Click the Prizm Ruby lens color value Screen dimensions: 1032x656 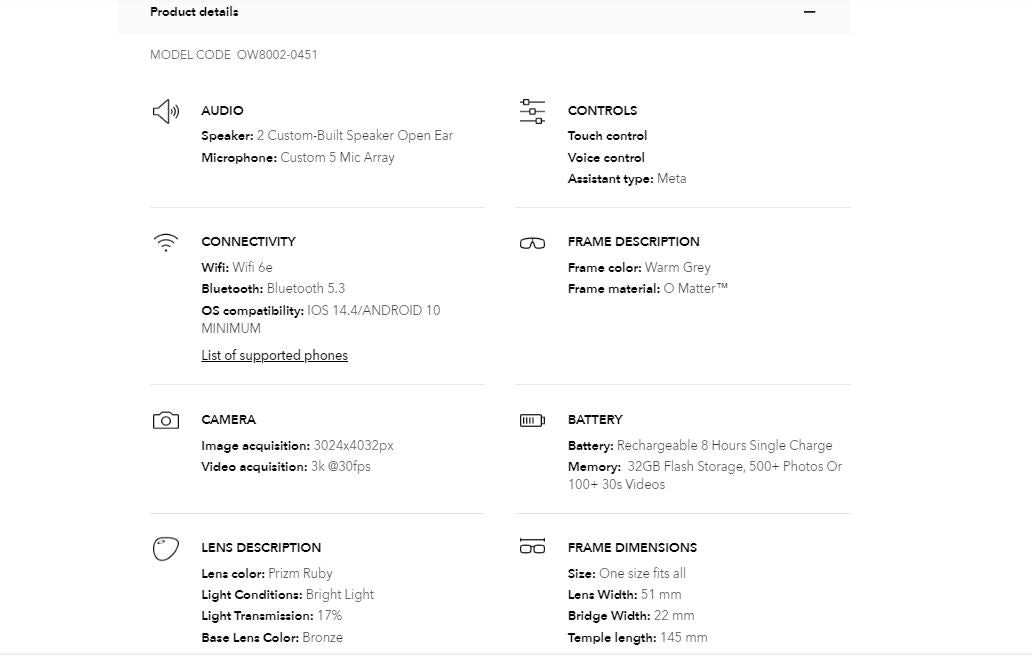300,574
